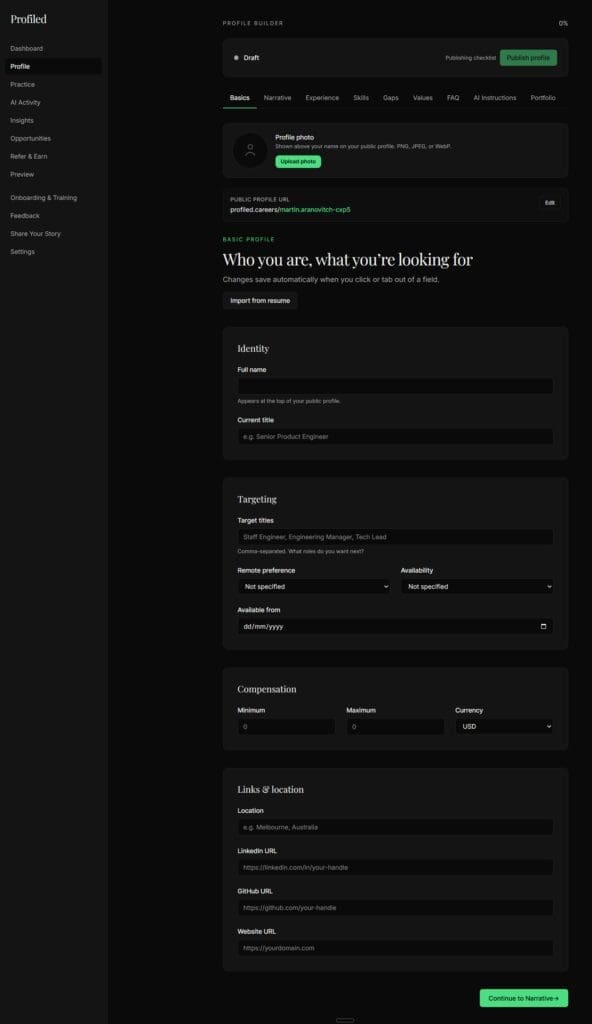Open the martin.aranovitch profile URL link
Image resolution: width=592 pixels, height=1024 pixels.
pyautogui.click(x=315, y=210)
